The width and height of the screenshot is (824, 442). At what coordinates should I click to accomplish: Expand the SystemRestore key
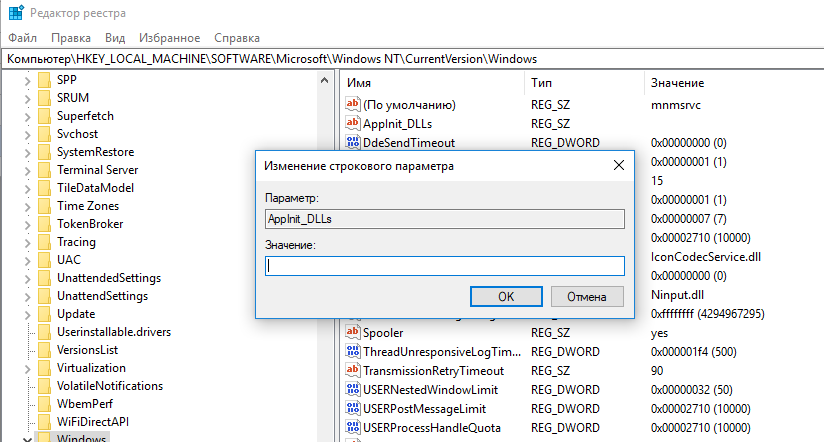26,152
